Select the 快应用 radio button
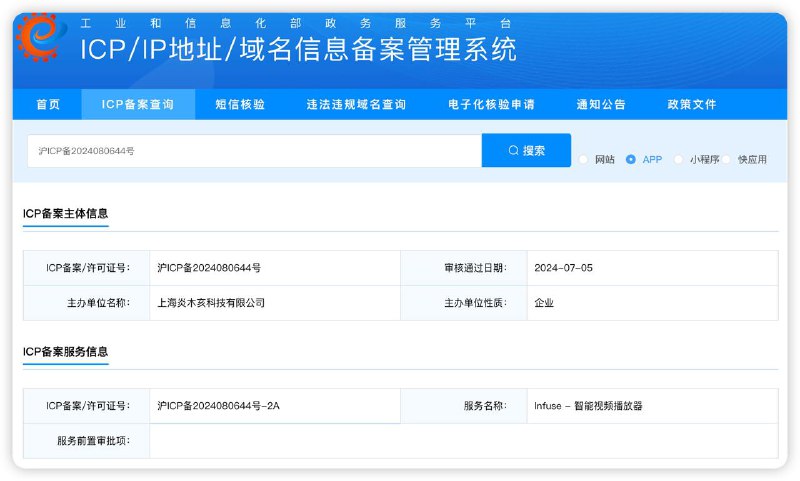This screenshot has height=481, width=800. (726, 160)
